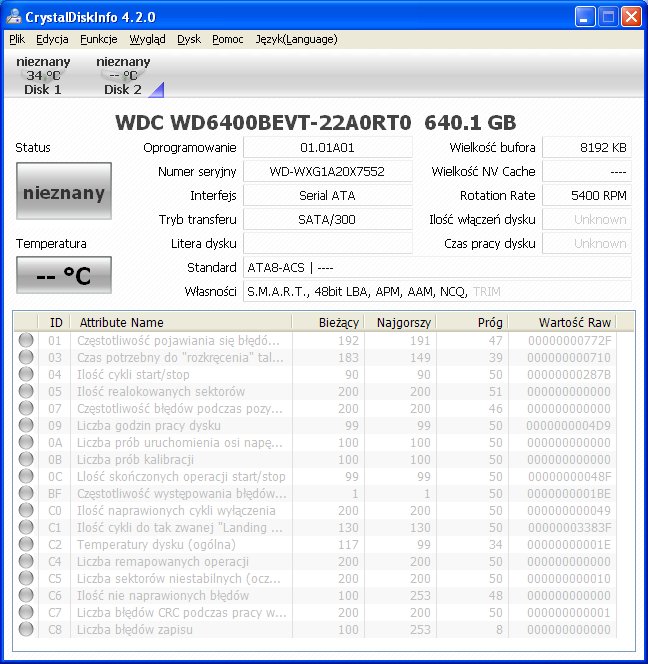This screenshot has width=648, height=664.
Task: Click the Najgorszy column header
Action: 400,322
